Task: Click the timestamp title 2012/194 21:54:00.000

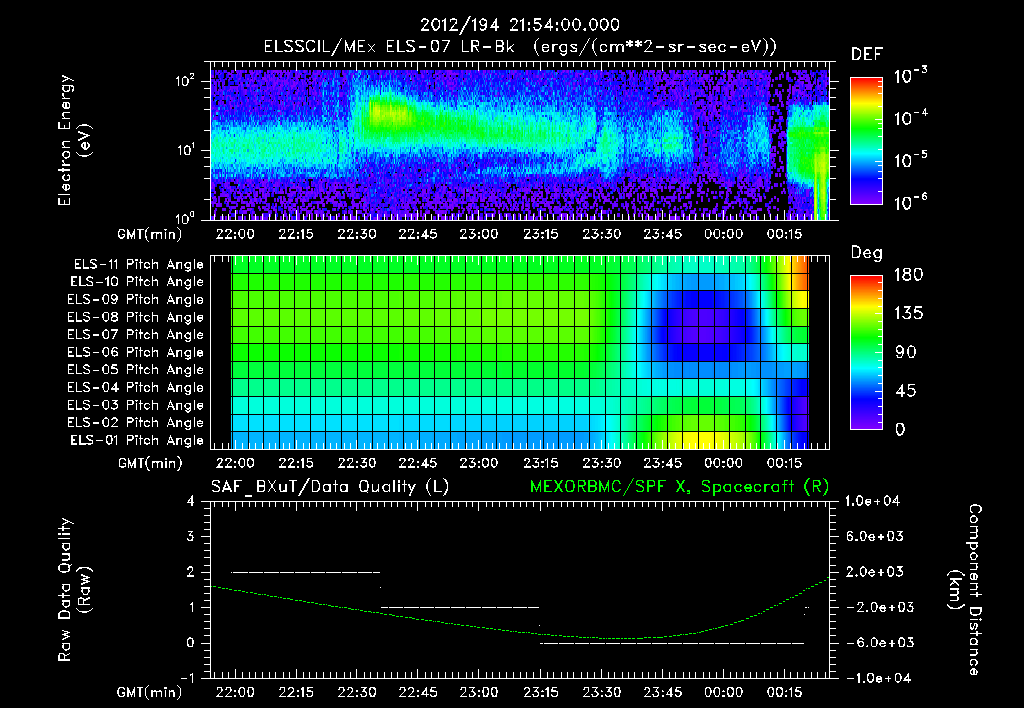Action: [x=519, y=25]
